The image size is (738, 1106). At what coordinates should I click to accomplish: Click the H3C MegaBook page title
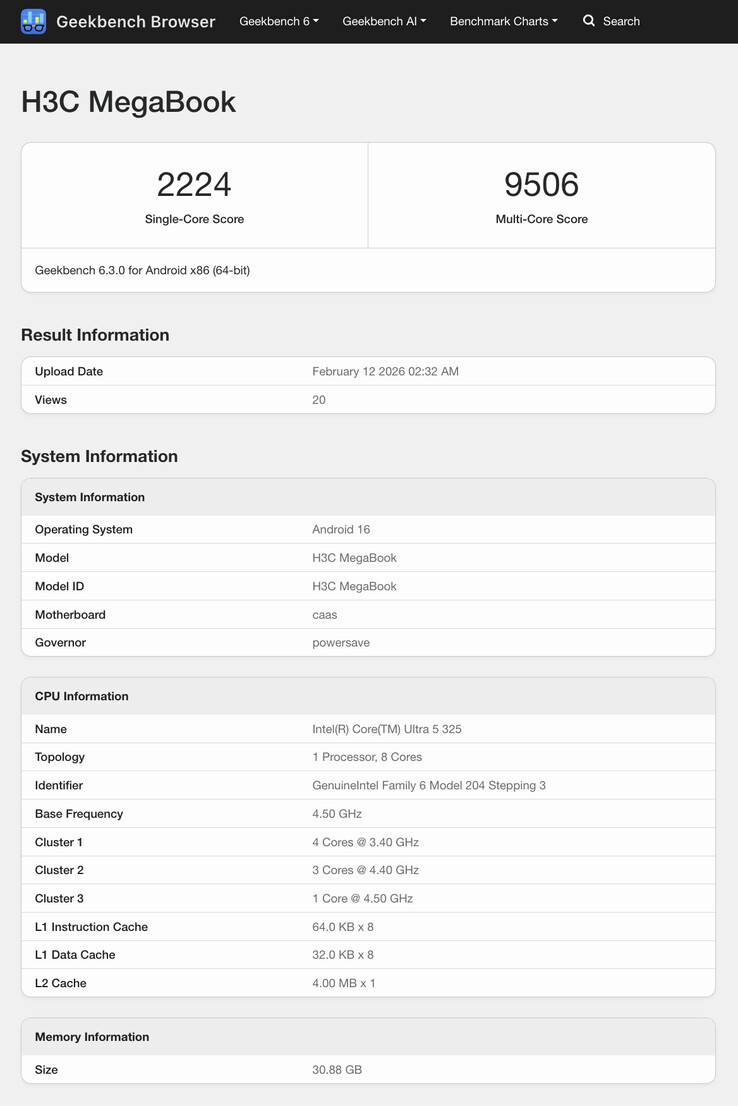click(x=128, y=102)
